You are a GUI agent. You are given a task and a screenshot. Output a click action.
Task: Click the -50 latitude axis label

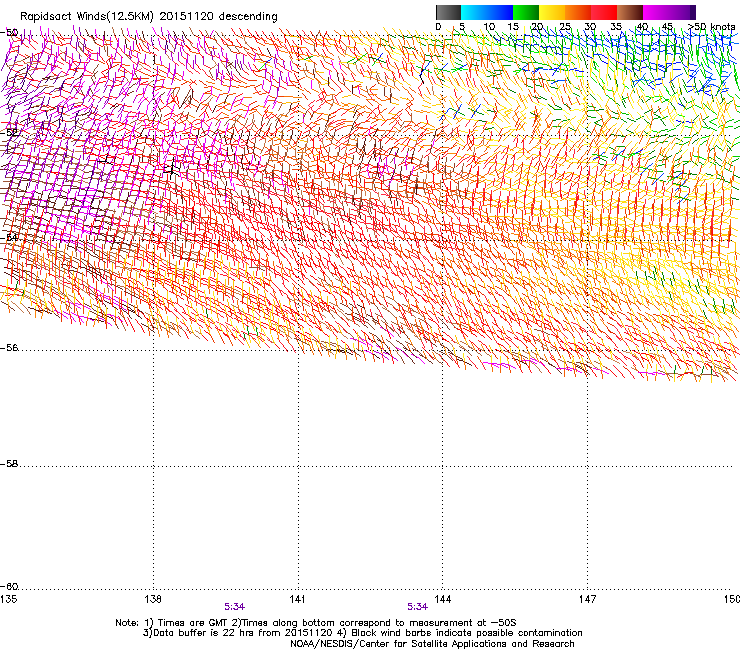[9, 33]
